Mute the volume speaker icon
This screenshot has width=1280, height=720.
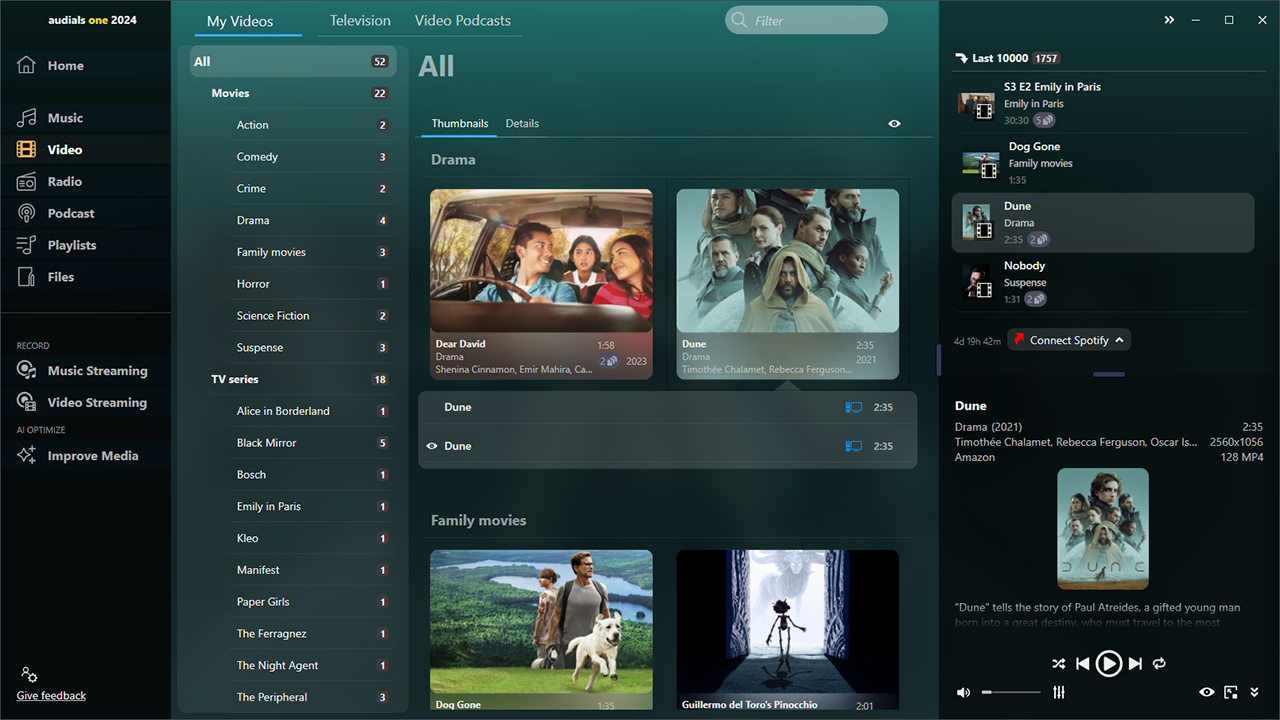(963, 692)
